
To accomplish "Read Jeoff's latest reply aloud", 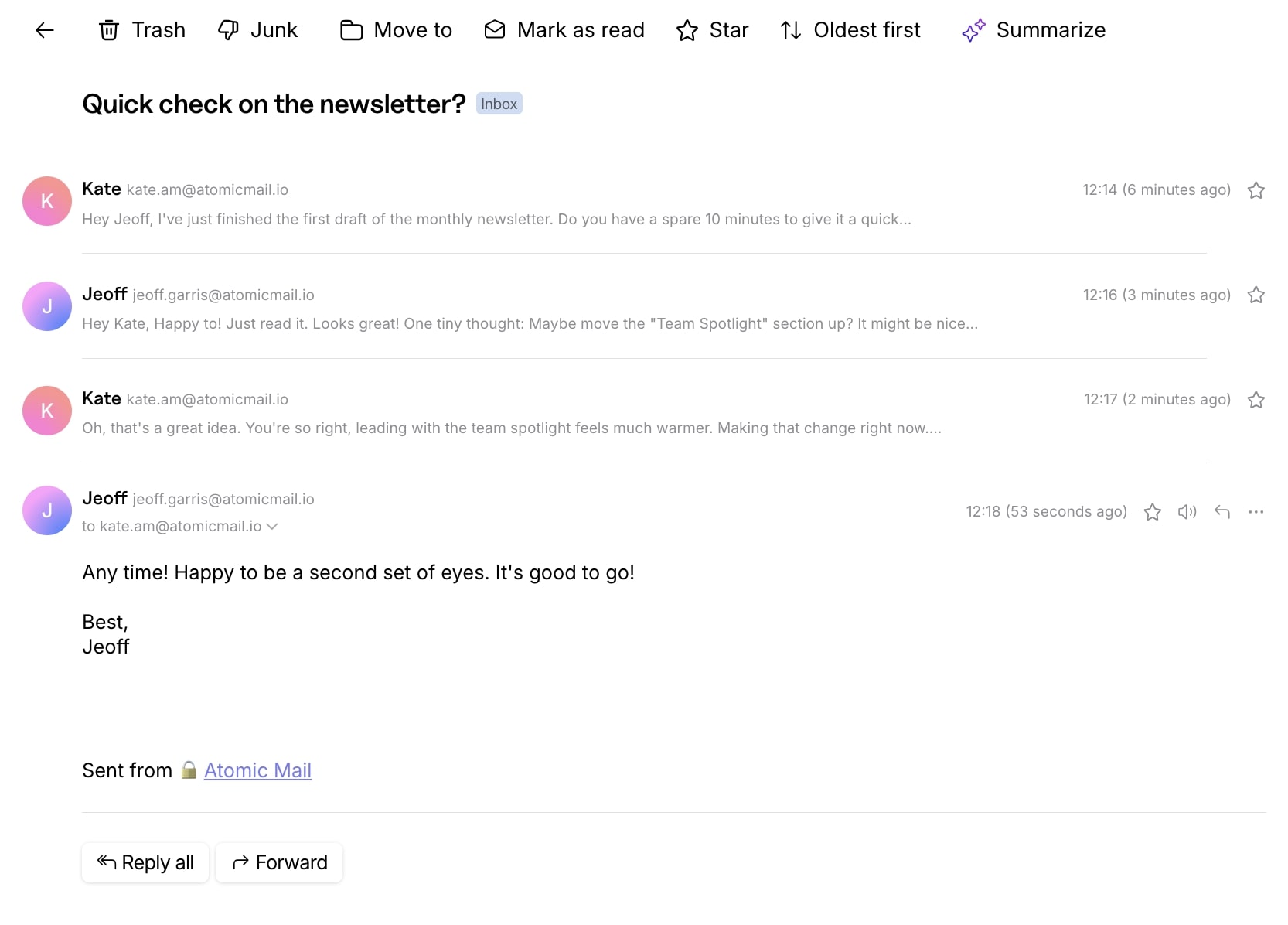I will click(1187, 512).
